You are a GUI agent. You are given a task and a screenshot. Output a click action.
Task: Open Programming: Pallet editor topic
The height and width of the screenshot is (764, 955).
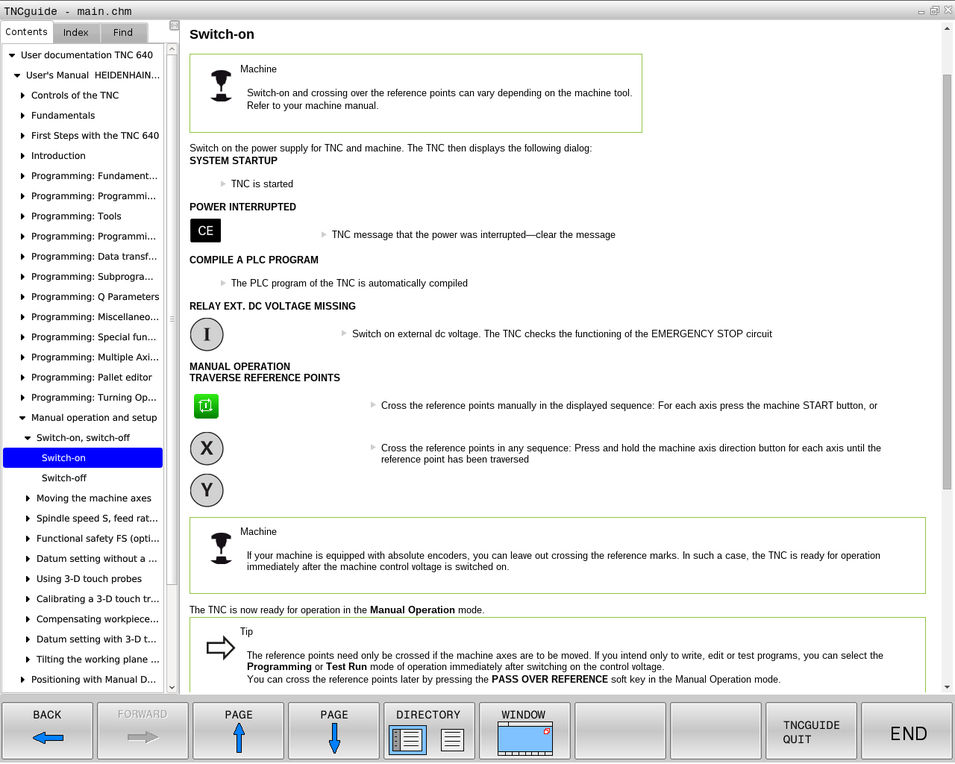click(x=91, y=378)
